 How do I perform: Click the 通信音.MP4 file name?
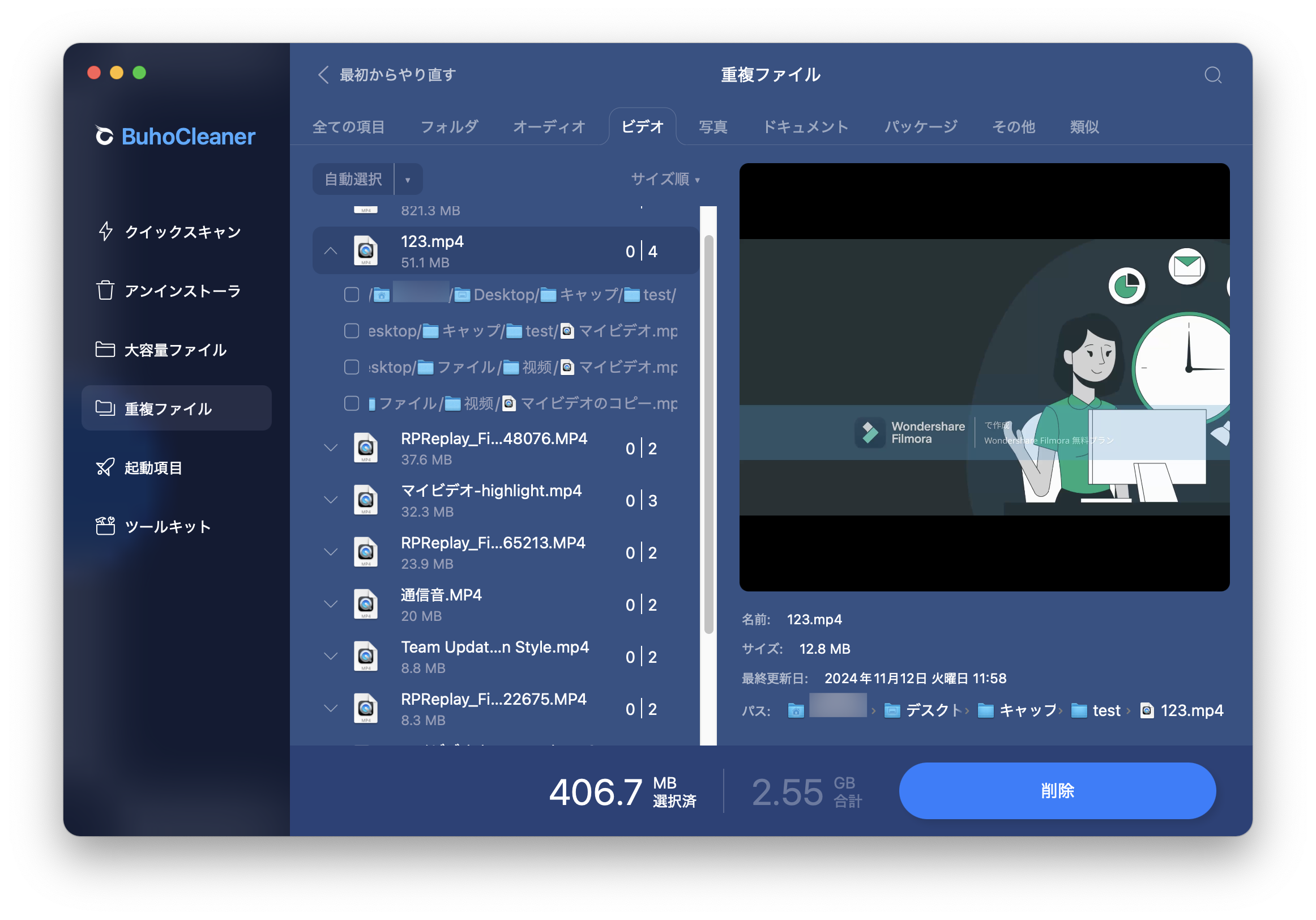(x=441, y=595)
